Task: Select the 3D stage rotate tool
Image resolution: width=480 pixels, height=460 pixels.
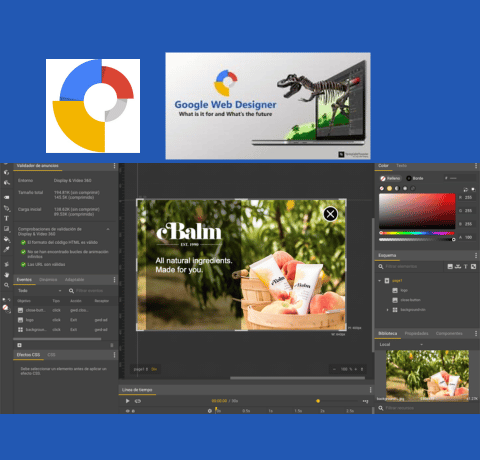Action: tap(6, 183)
